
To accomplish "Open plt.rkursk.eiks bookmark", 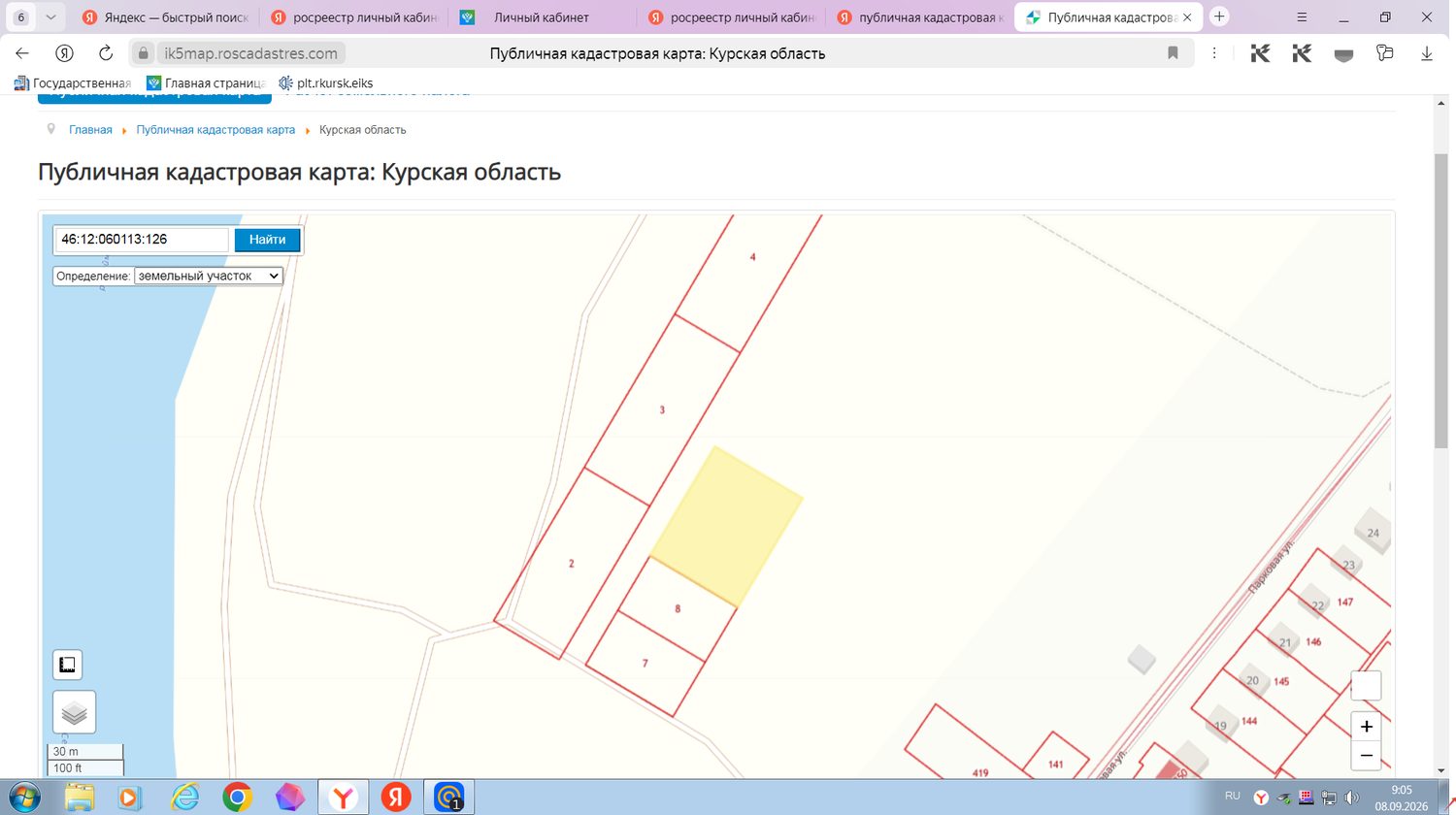I will (x=326, y=83).
